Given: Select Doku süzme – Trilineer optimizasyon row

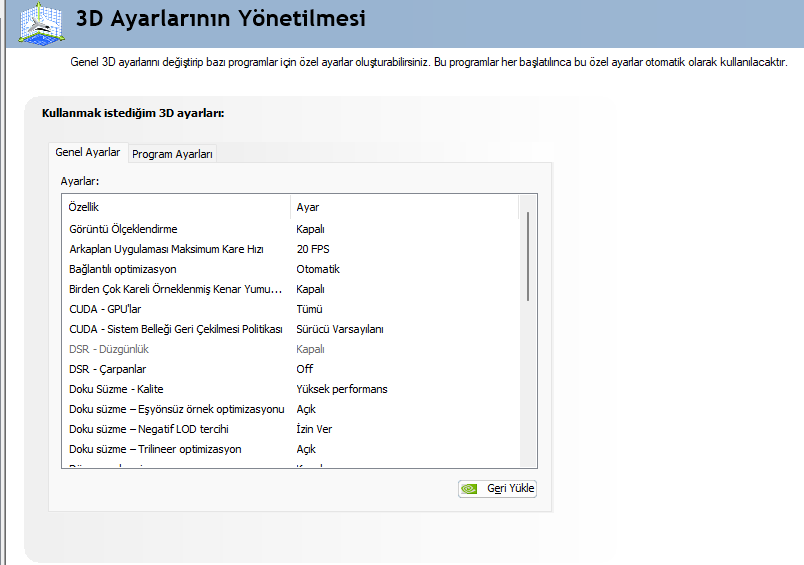Looking at the screenshot, I should (290, 449).
